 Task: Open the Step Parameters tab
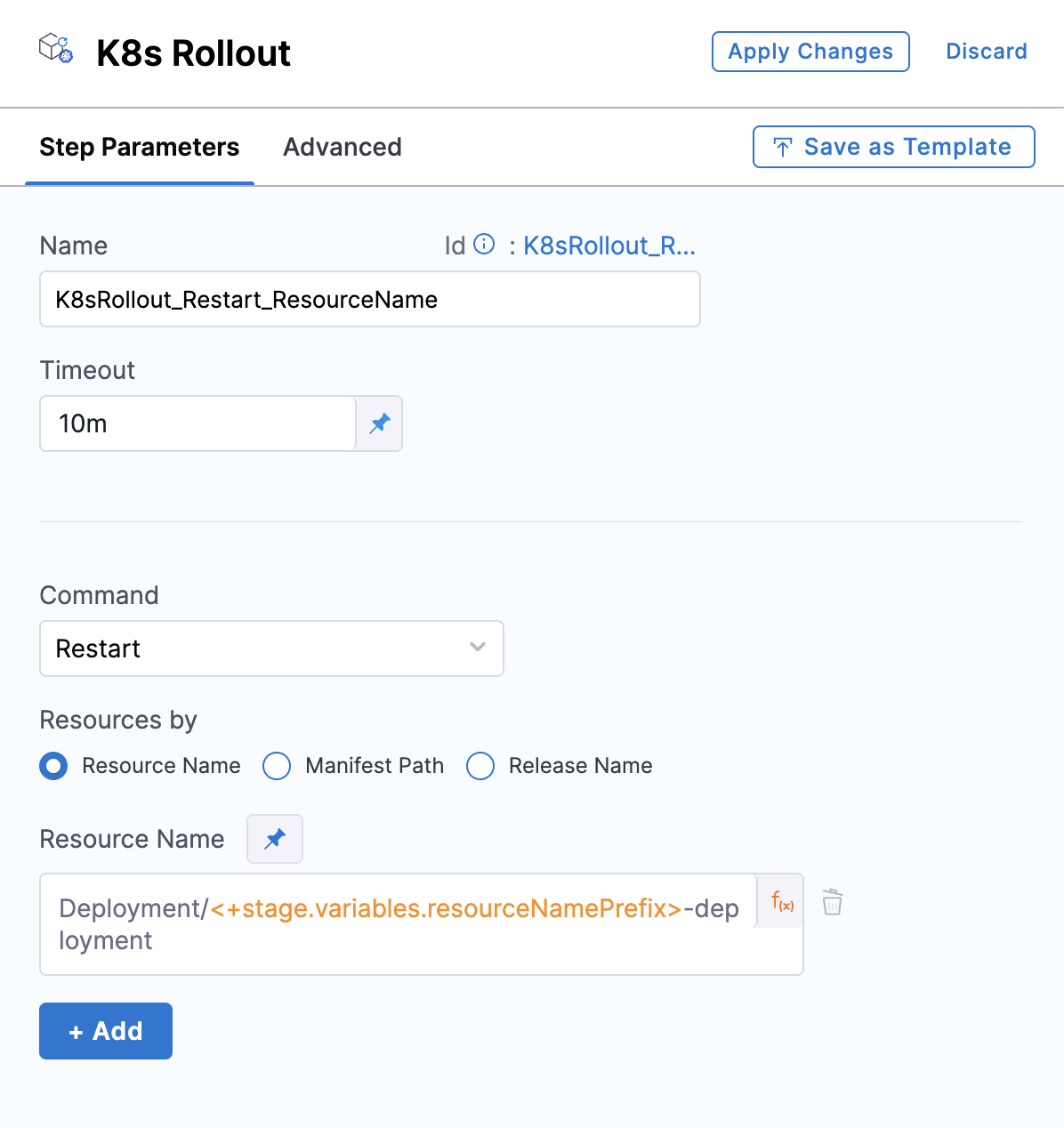(140, 147)
